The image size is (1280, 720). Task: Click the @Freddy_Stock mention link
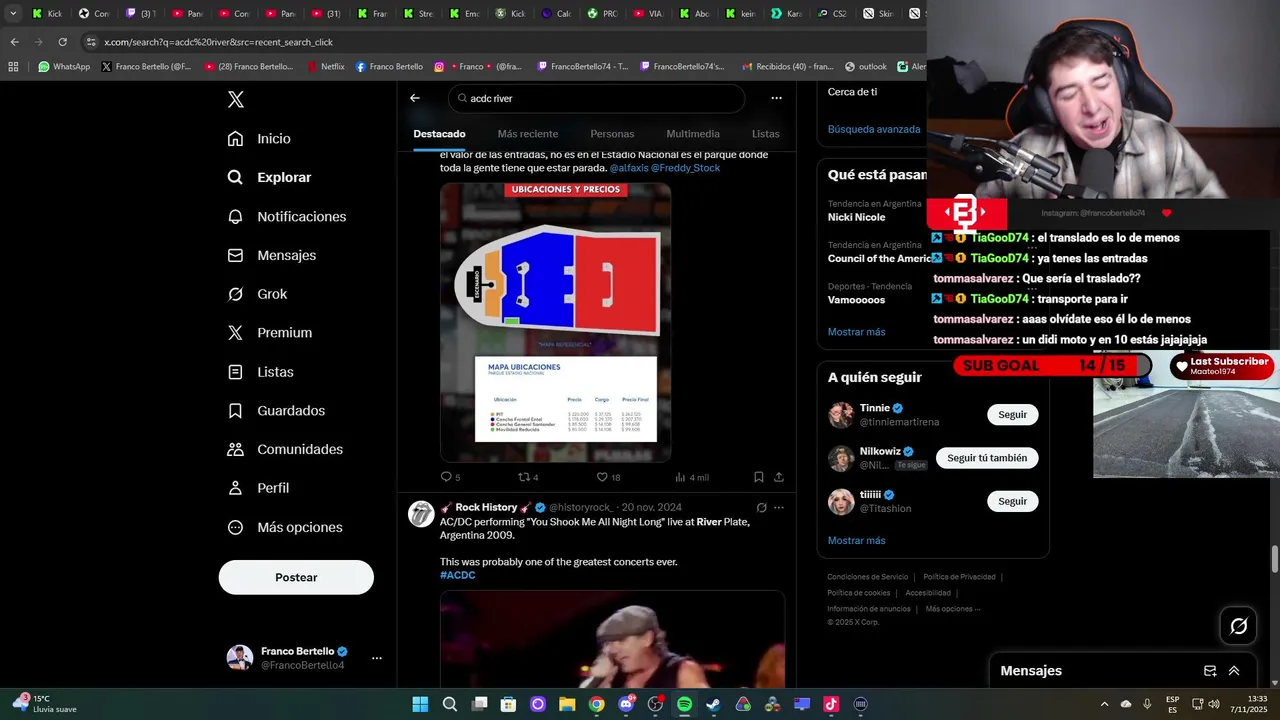point(686,168)
